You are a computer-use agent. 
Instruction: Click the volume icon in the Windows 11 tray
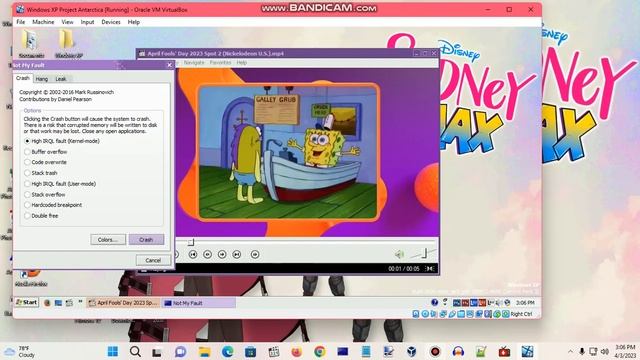(x=605, y=351)
